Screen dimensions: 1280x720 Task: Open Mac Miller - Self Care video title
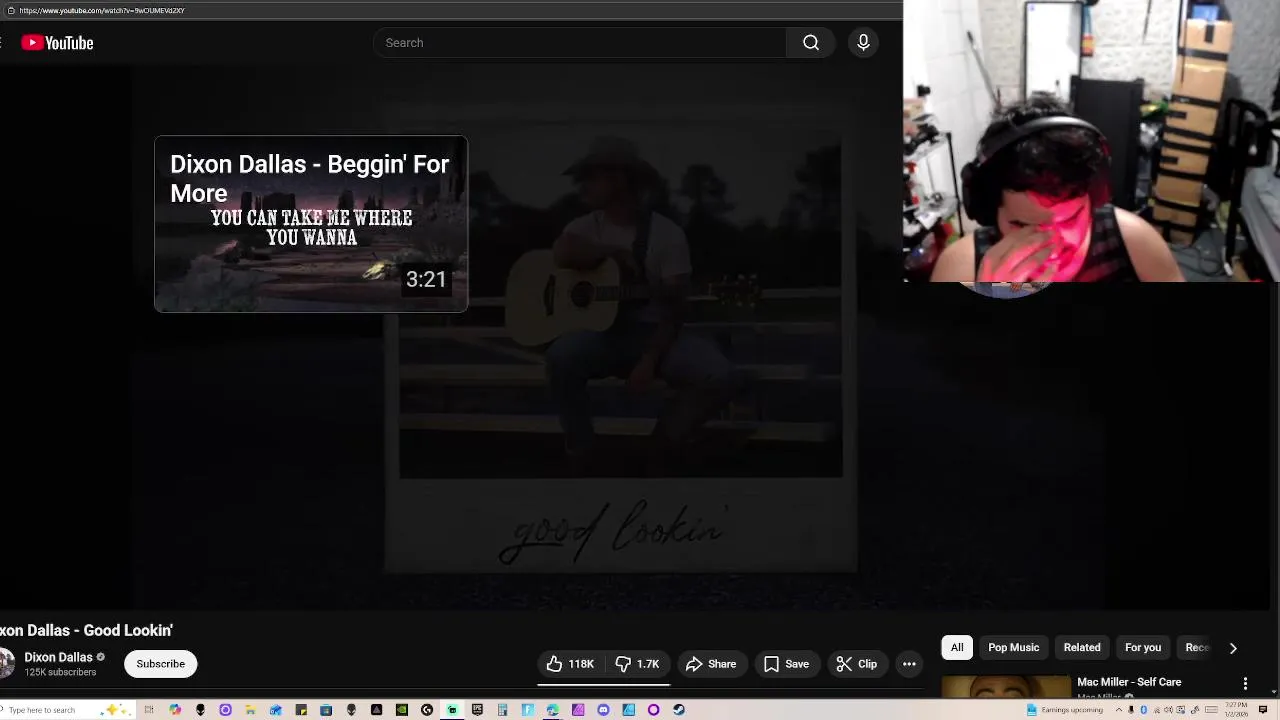[1129, 682]
